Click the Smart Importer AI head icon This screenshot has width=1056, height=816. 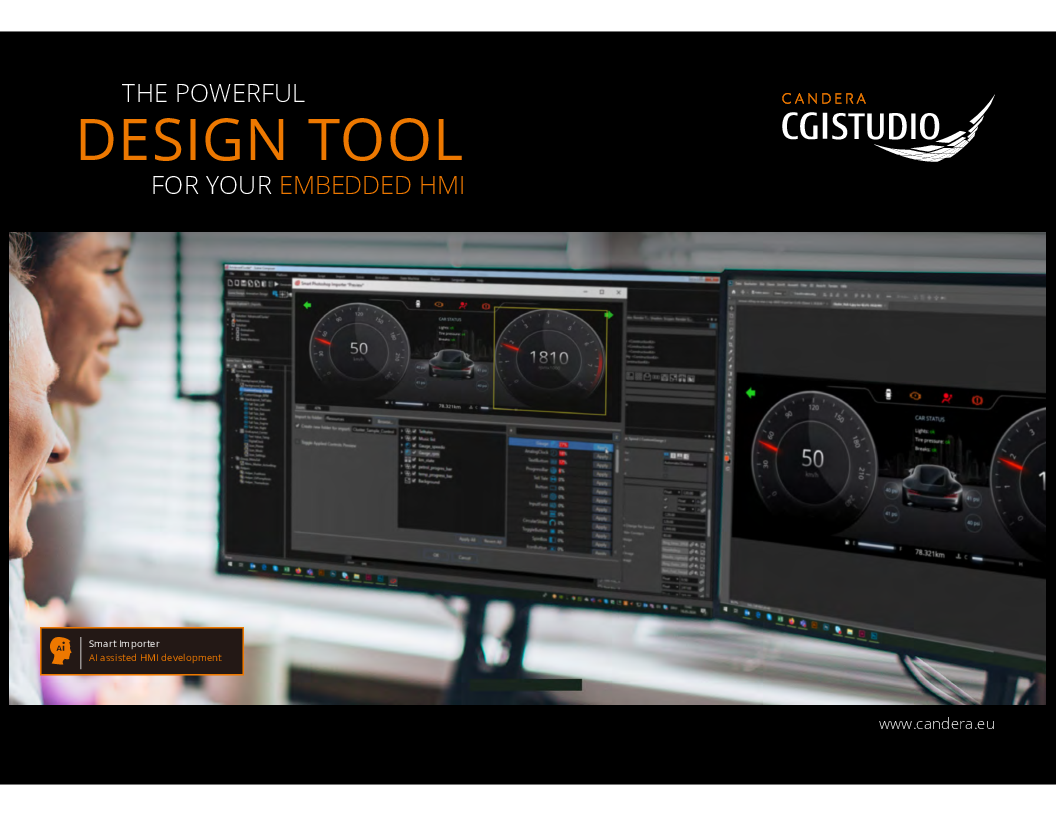pyautogui.click(x=60, y=650)
